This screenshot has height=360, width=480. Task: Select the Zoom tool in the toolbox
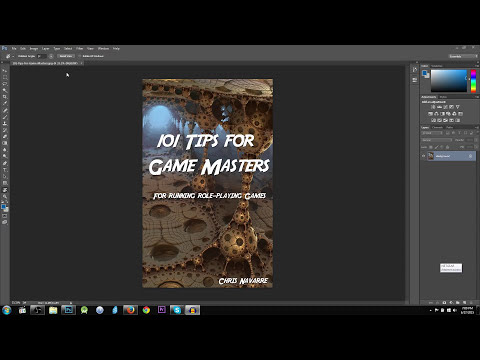[5, 197]
